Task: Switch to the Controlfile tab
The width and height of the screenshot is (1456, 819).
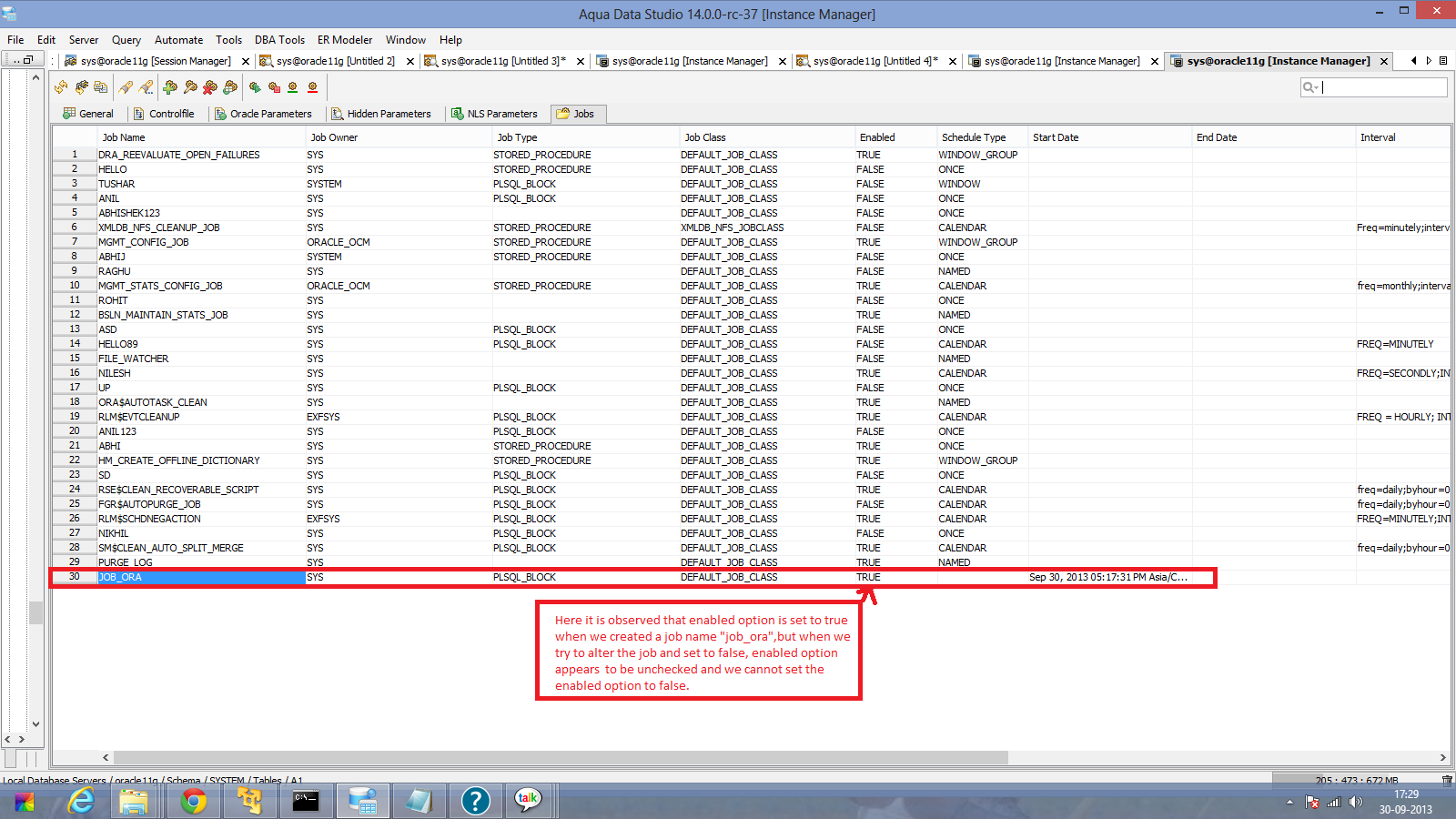Action: click(165, 114)
